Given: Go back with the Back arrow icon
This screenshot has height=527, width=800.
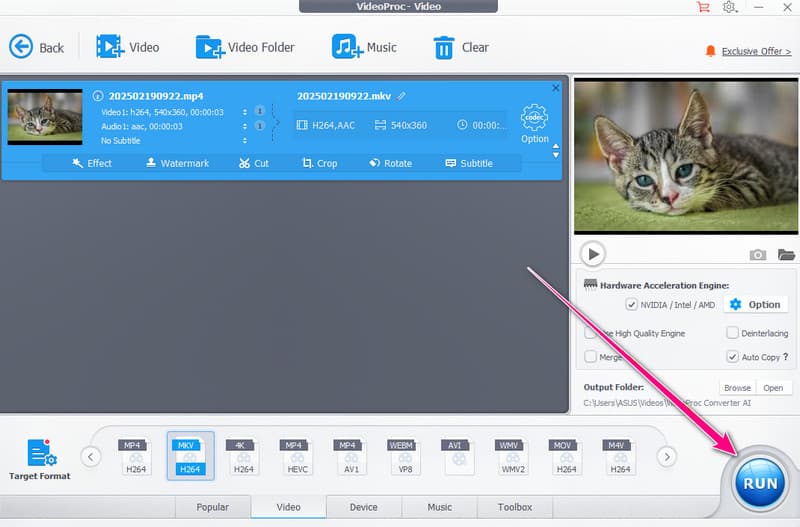Looking at the screenshot, I should (21, 47).
